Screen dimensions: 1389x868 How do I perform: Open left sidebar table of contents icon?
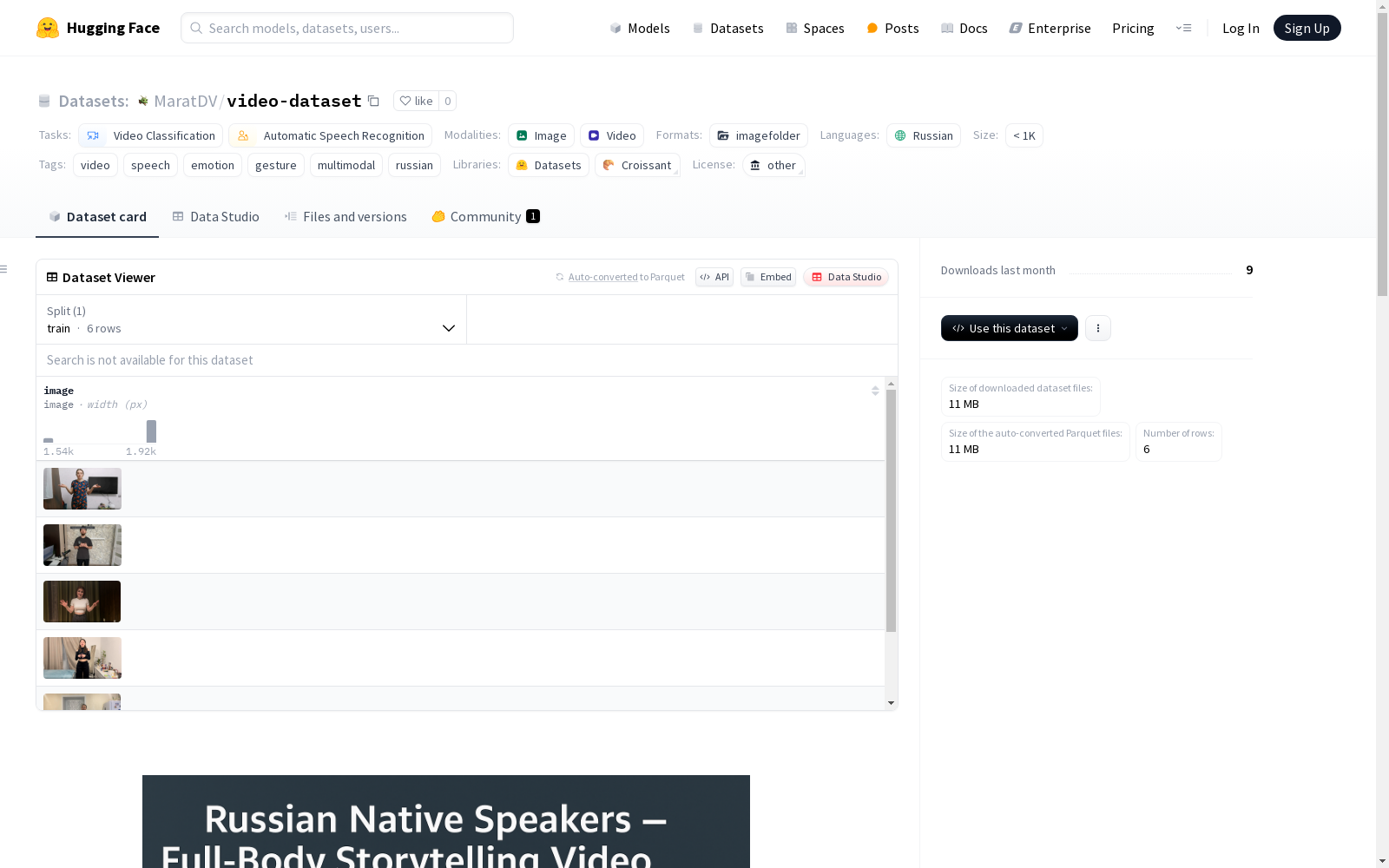pos(4,269)
